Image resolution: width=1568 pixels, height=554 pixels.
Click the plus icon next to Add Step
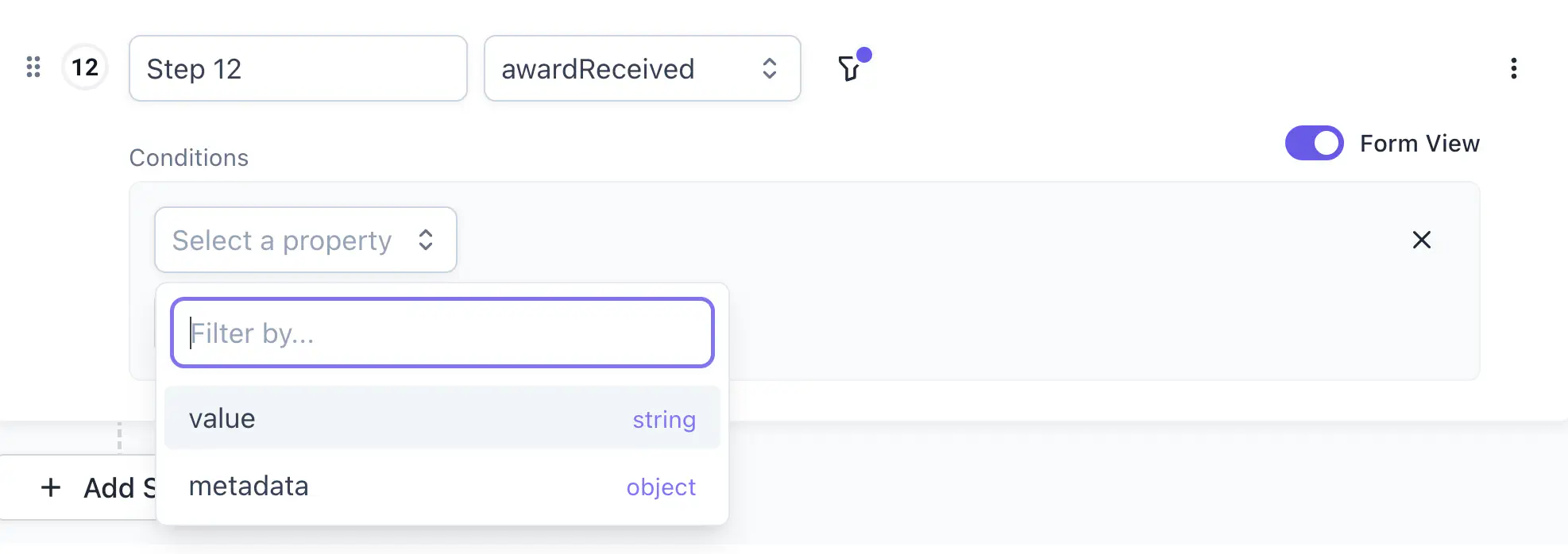(51, 487)
